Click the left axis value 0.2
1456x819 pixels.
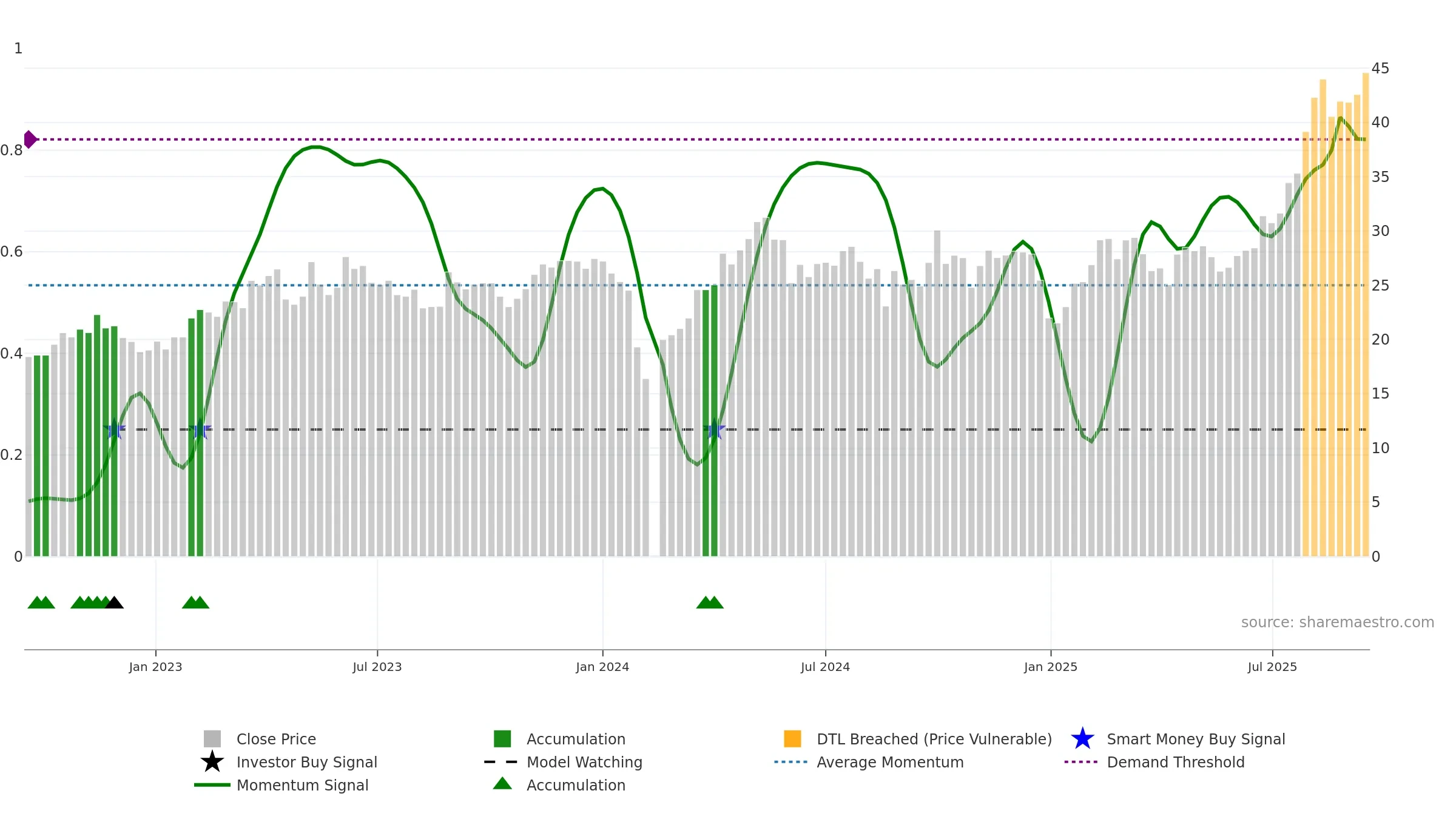tap(12, 455)
